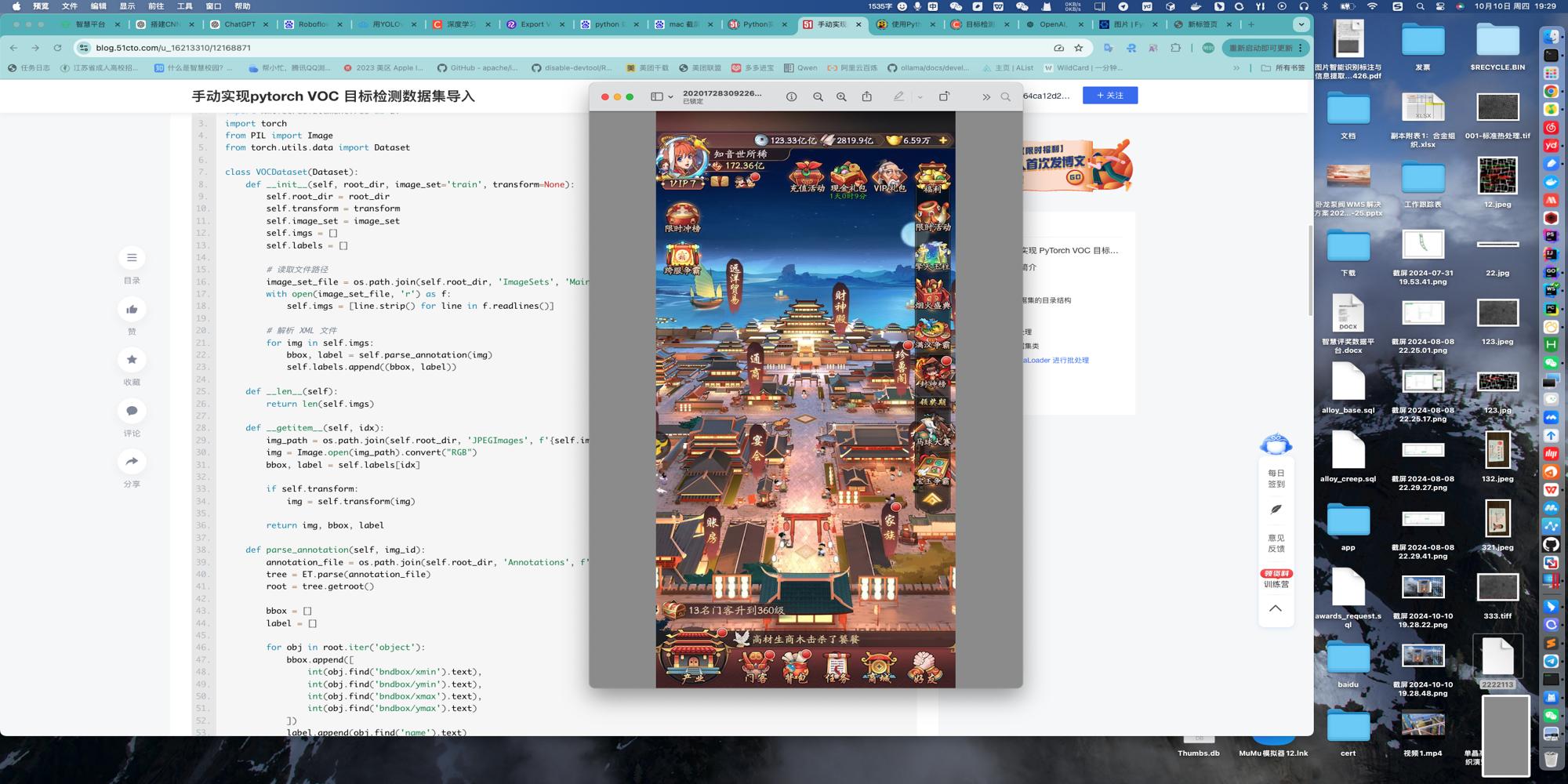Switch to the 新标签页 tab

pos(1202,24)
